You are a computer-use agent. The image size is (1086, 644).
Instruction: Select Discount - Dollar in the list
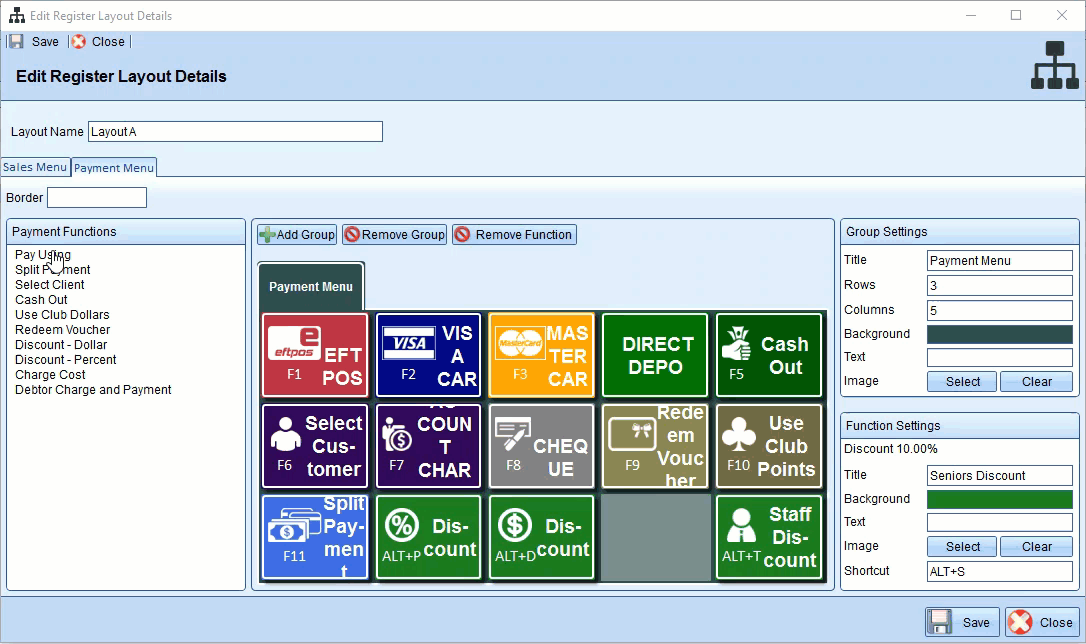point(61,345)
